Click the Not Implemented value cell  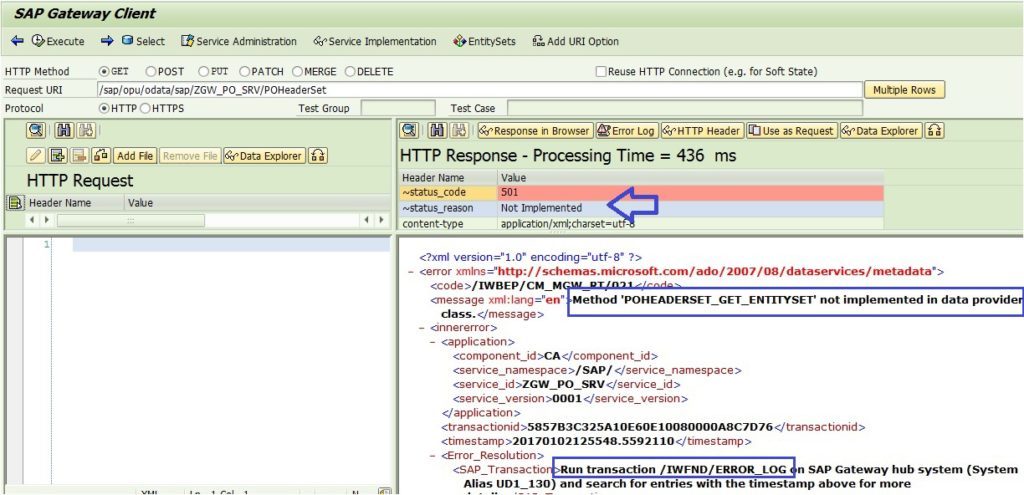(690, 208)
